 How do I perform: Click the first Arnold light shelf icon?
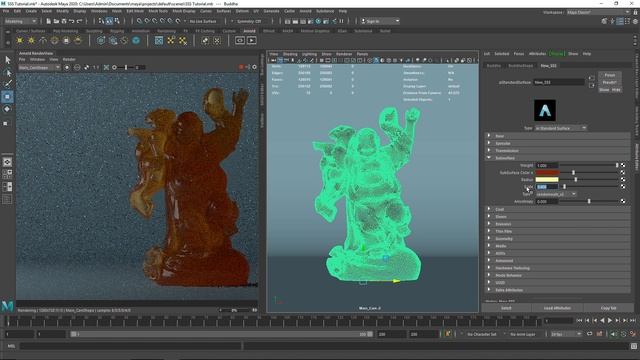coord(20,40)
